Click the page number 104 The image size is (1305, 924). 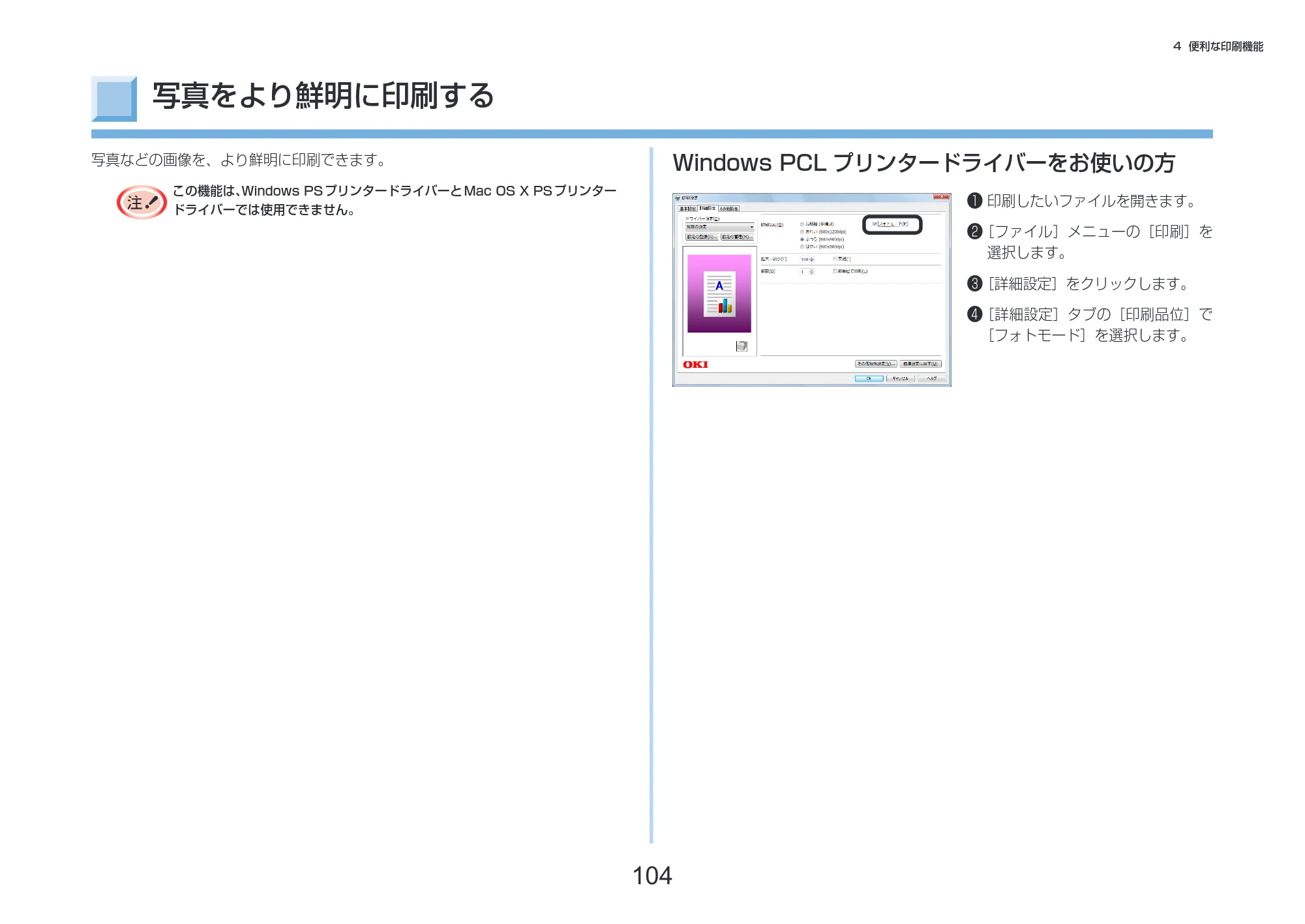click(652, 876)
